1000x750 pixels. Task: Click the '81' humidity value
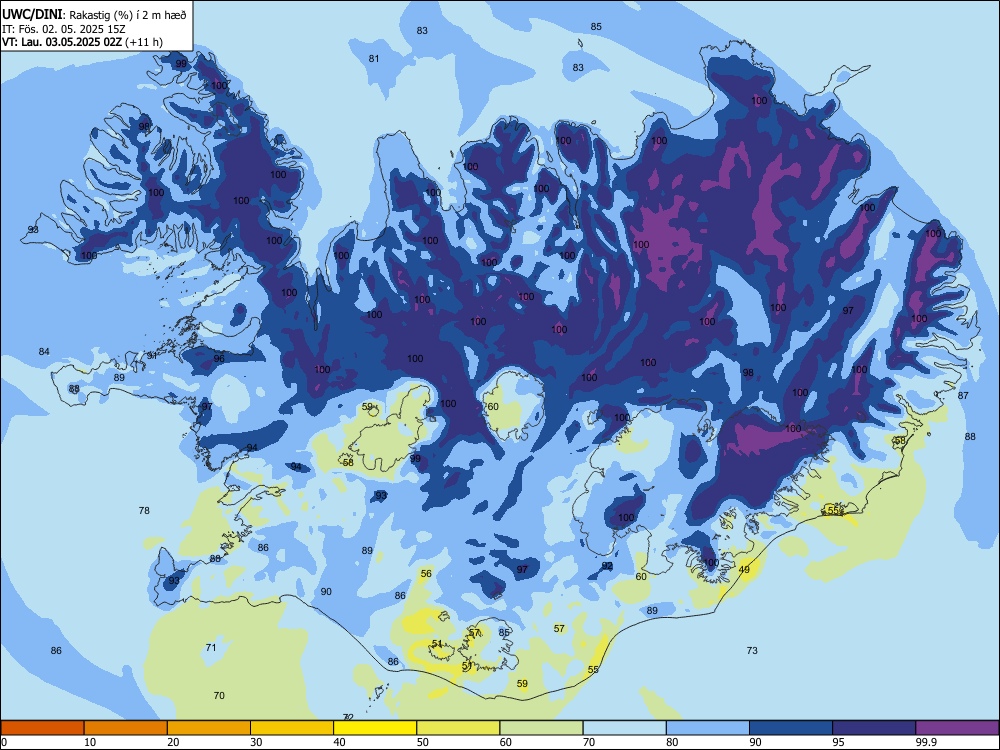click(374, 59)
